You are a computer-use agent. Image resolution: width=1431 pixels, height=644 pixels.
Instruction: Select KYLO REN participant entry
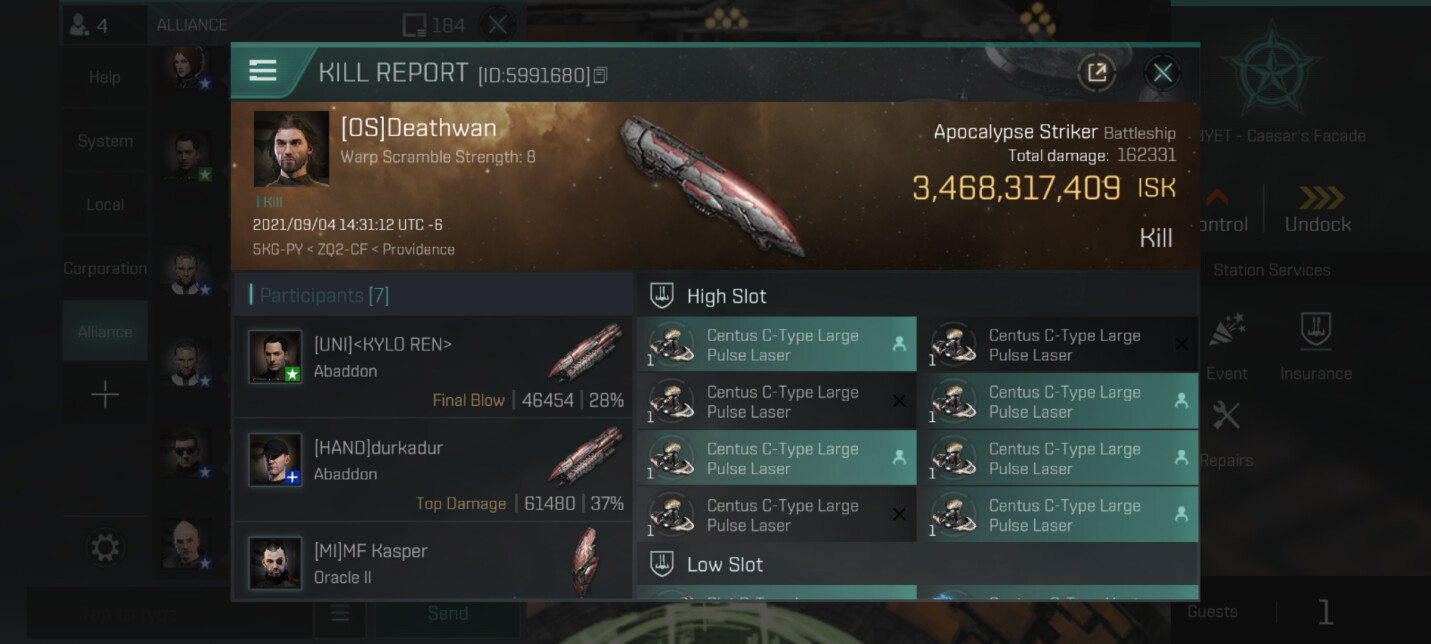[433, 366]
